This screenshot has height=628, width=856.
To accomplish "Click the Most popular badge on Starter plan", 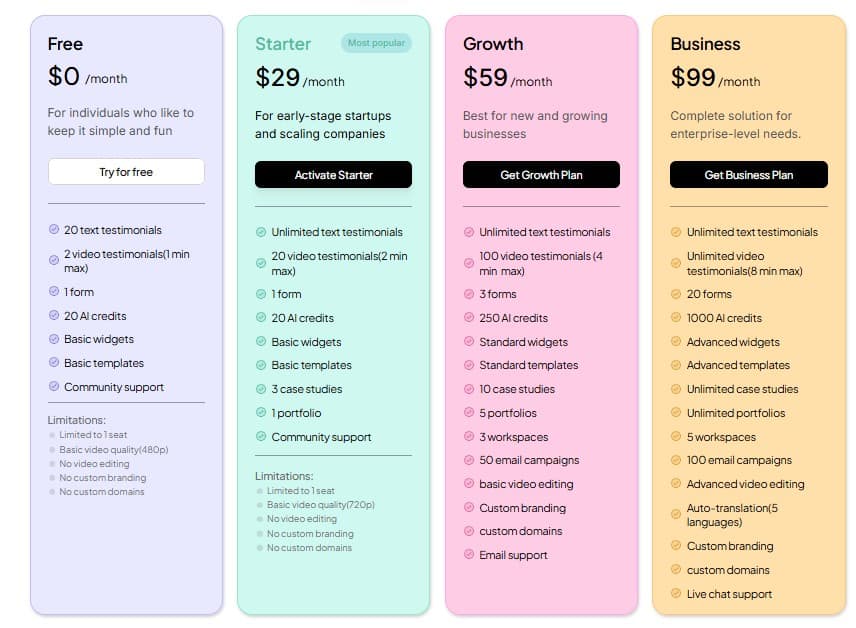I will tap(376, 44).
